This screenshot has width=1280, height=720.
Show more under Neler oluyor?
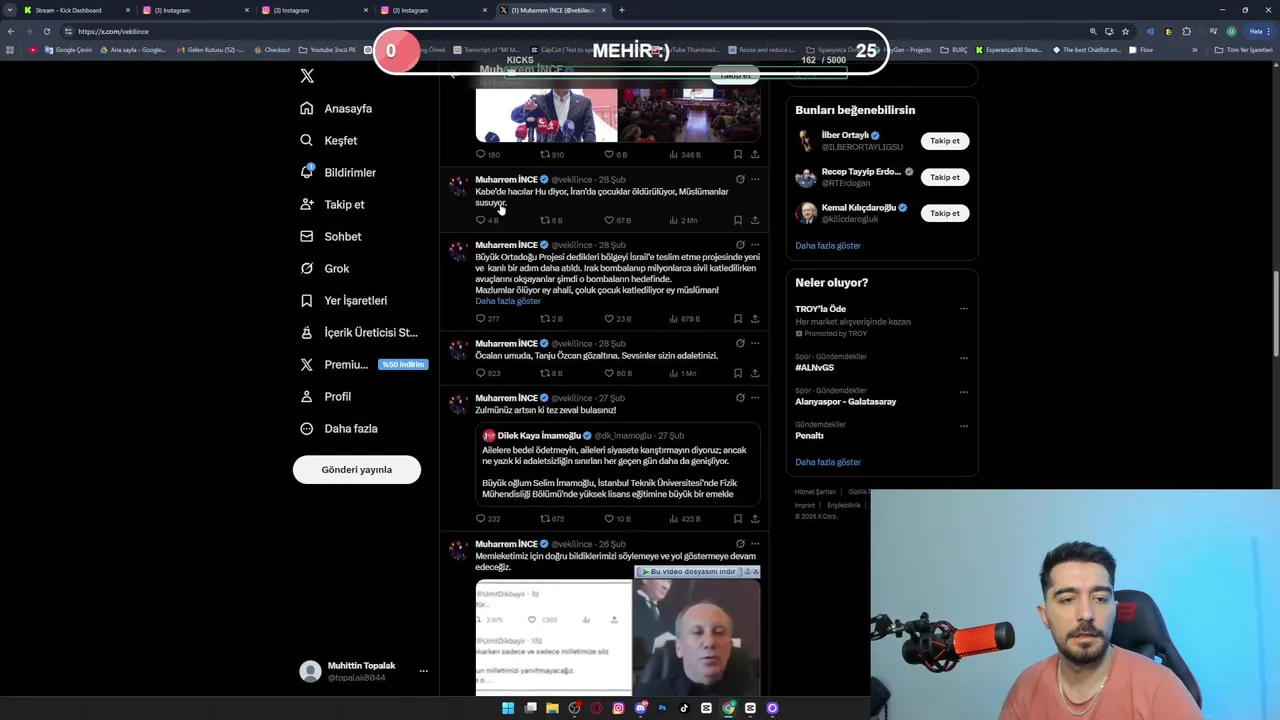click(828, 462)
